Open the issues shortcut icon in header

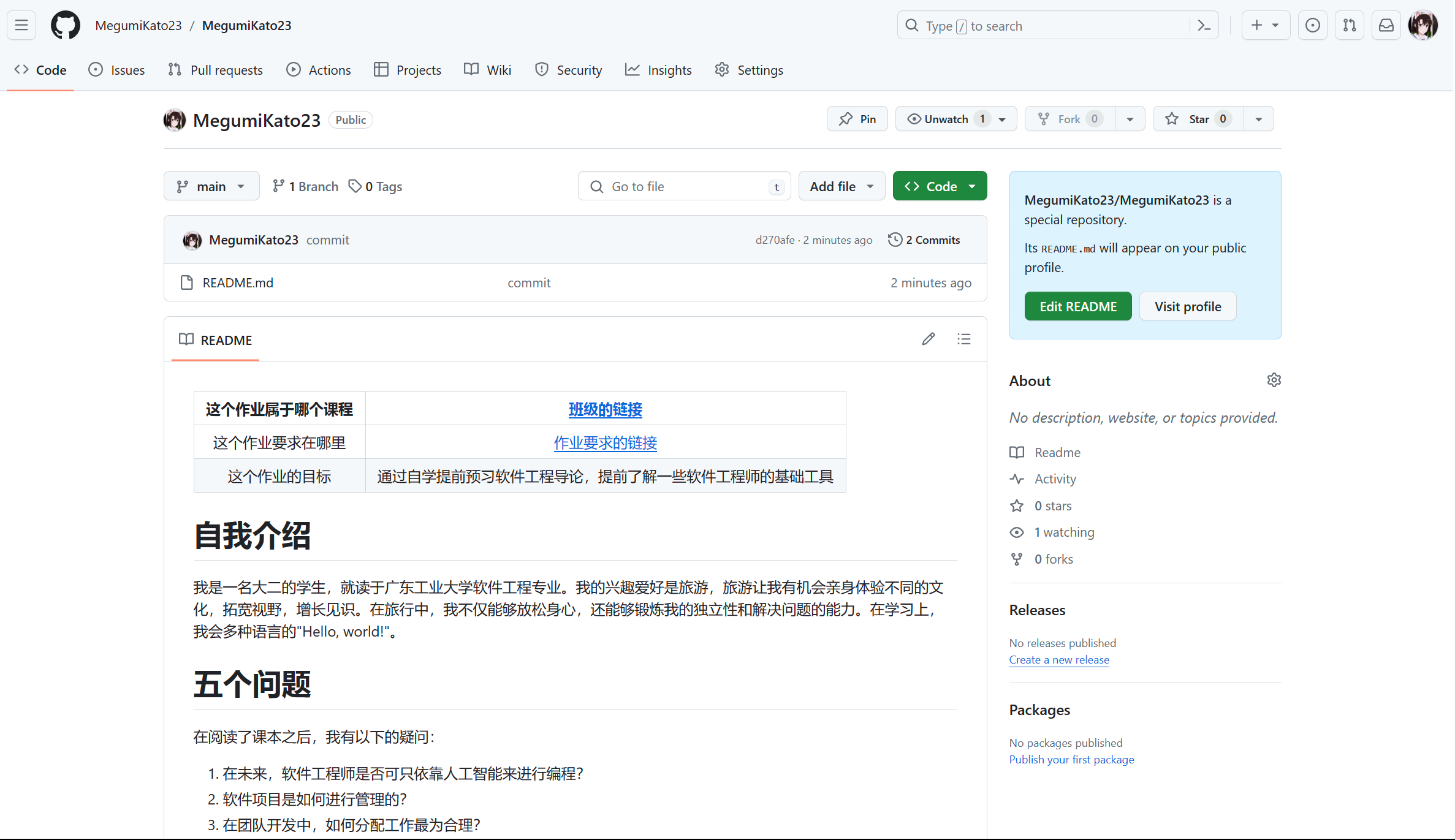[x=1312, y=25]
